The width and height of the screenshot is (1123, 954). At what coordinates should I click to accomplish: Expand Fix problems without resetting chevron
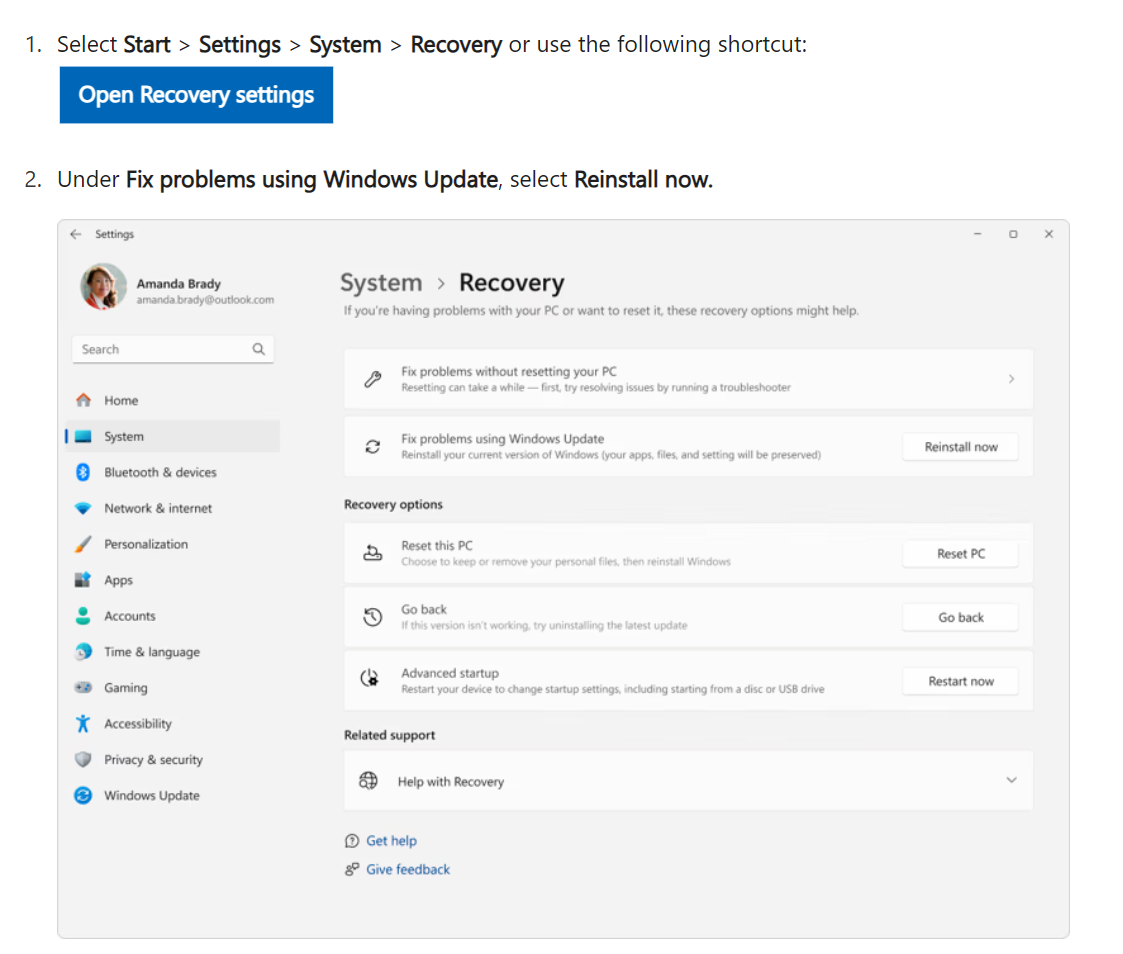1011,379
